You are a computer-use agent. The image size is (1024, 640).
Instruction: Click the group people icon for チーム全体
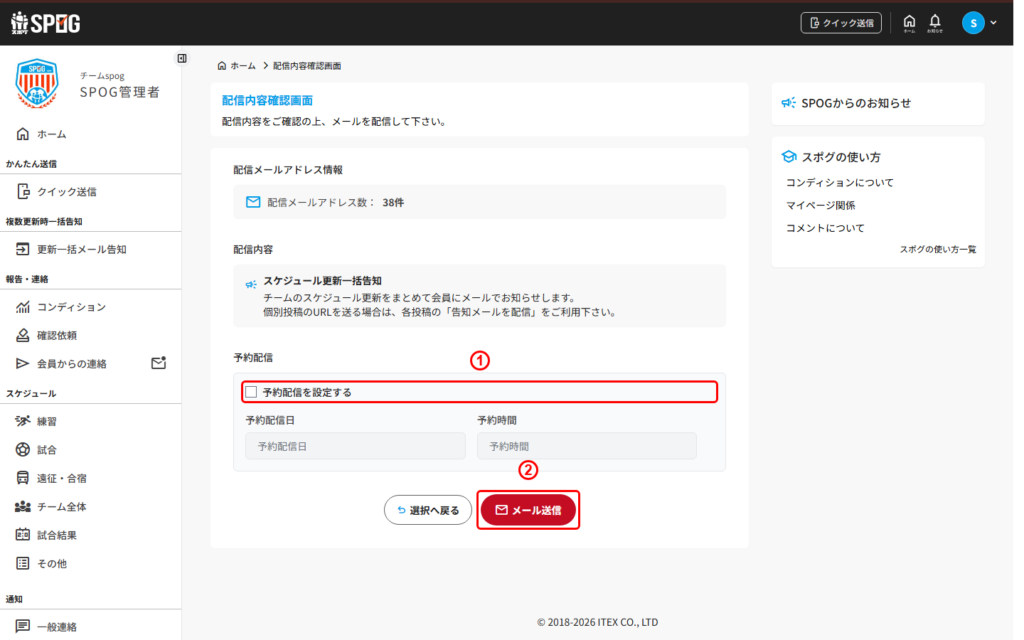click(x=23, y=506)
